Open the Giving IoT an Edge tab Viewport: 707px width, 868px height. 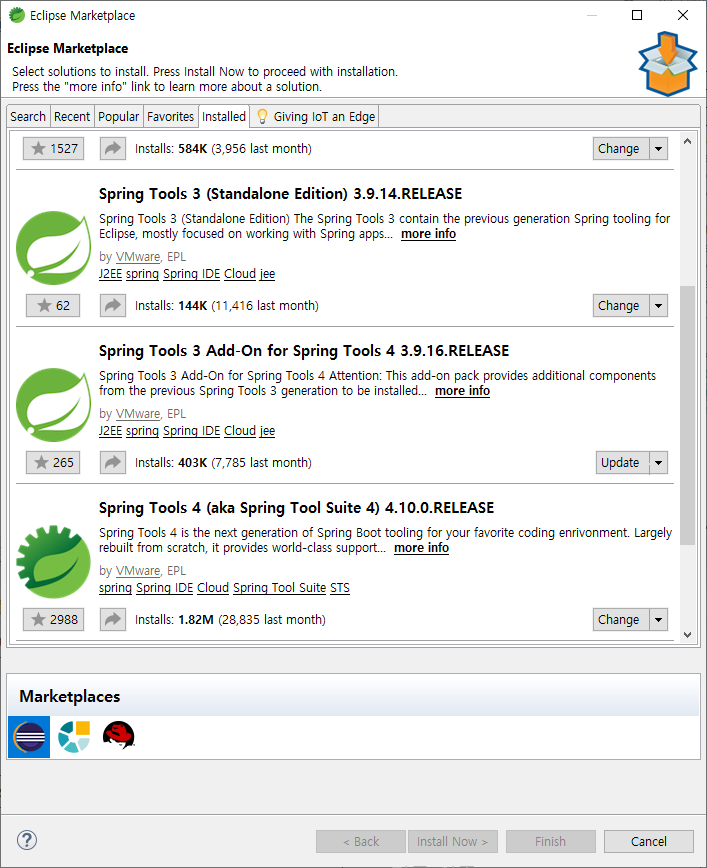[x=314, y=116]
